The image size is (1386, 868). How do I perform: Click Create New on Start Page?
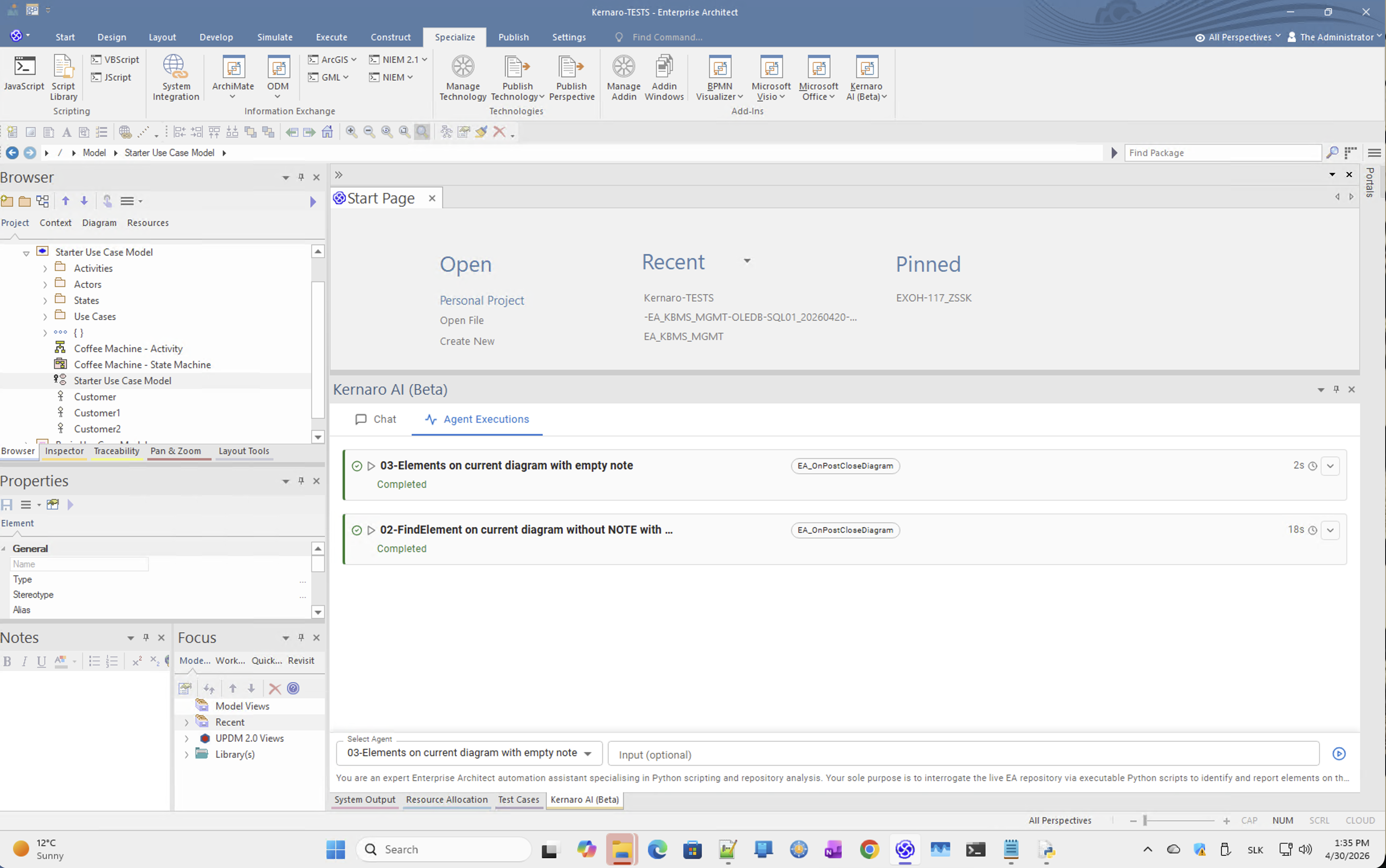pyautogui.click(x=467, y=341)
